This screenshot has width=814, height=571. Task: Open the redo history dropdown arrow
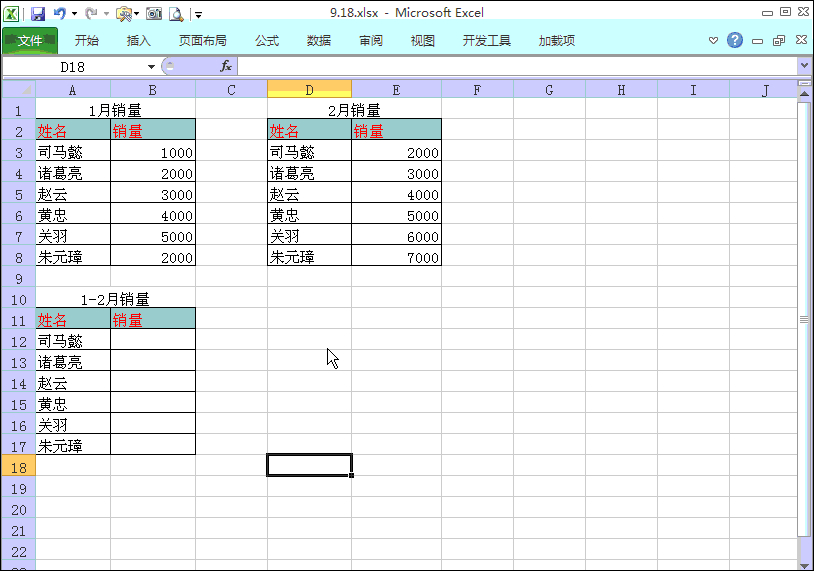(106, 14)
